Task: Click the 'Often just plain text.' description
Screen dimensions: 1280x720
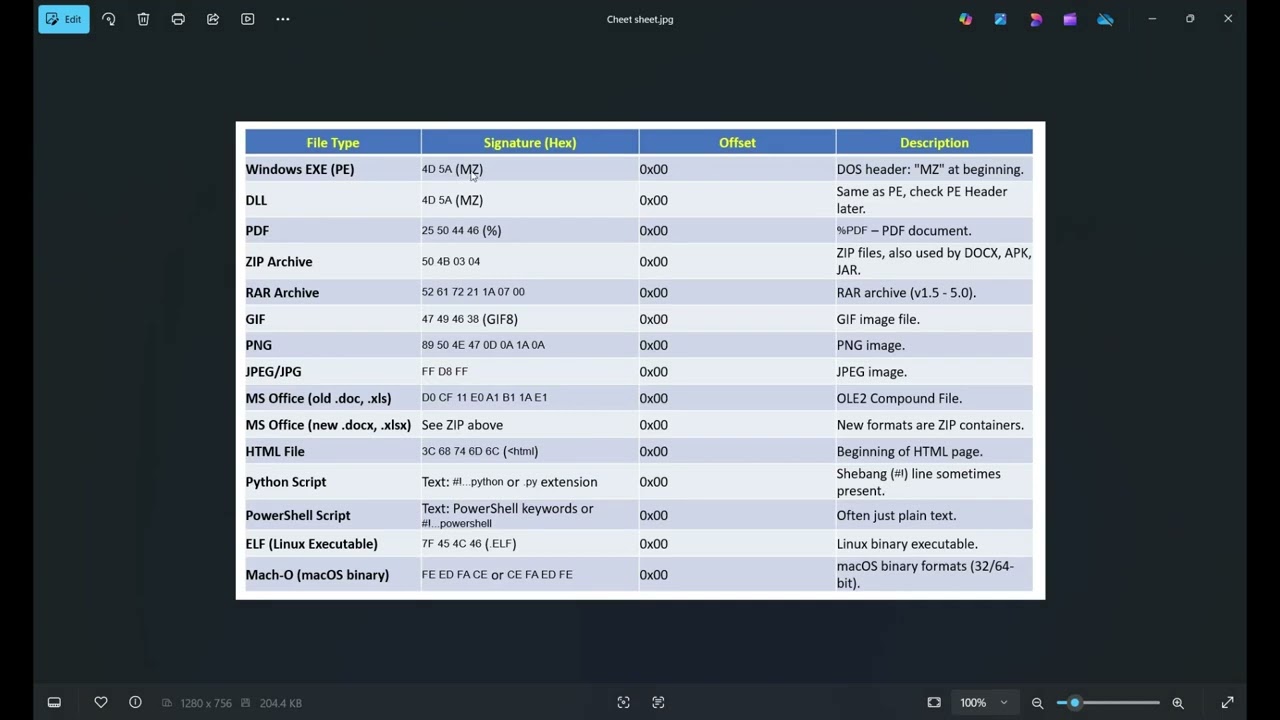Action: pos(896,515)
